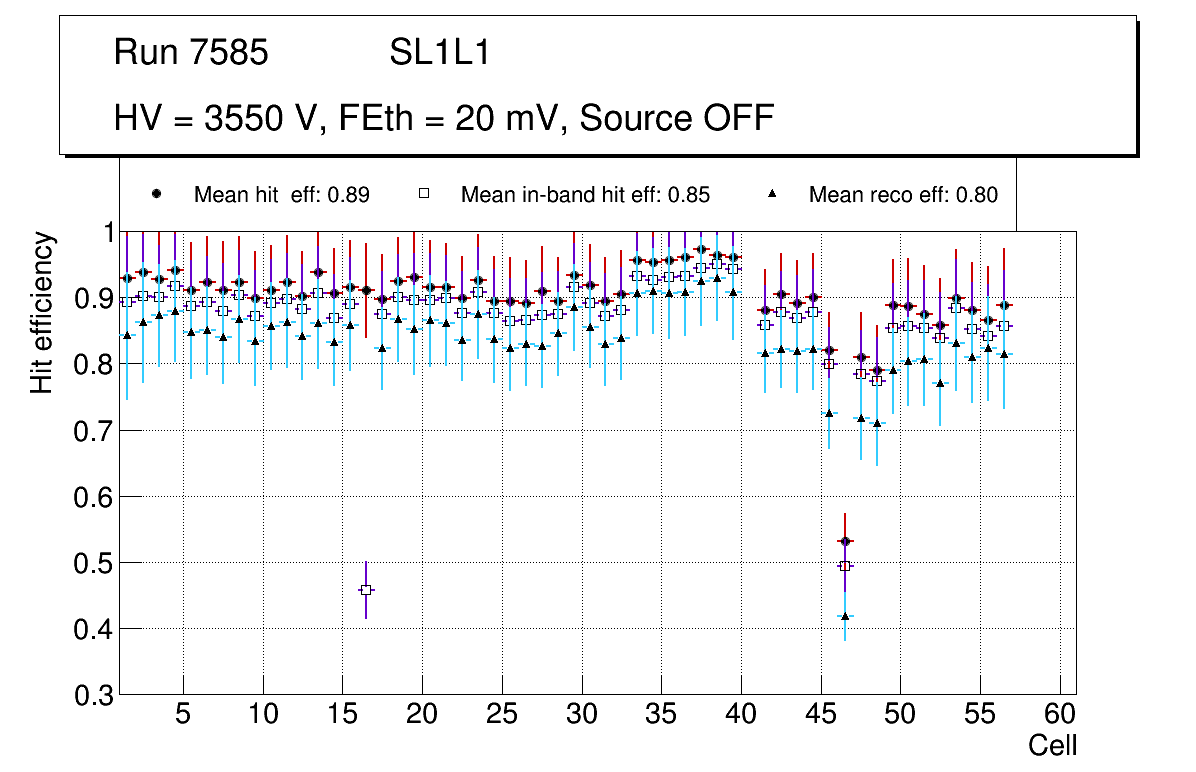The image size is (1196, 772).
Task: Click the filled circle legend marker
Action: pyautogui.click(x=157, y=194)
